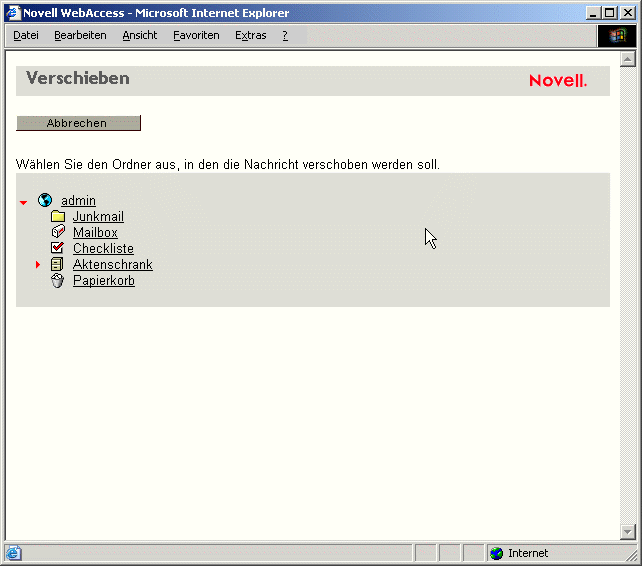The image size is (642, 566).
Task: Click the scrollbar up arrow
Action: coord(628,59)
